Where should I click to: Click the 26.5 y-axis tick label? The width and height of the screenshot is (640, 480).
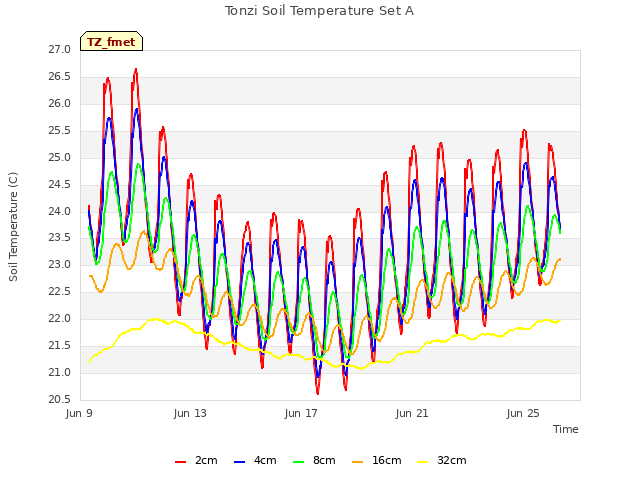click(60, 77)
